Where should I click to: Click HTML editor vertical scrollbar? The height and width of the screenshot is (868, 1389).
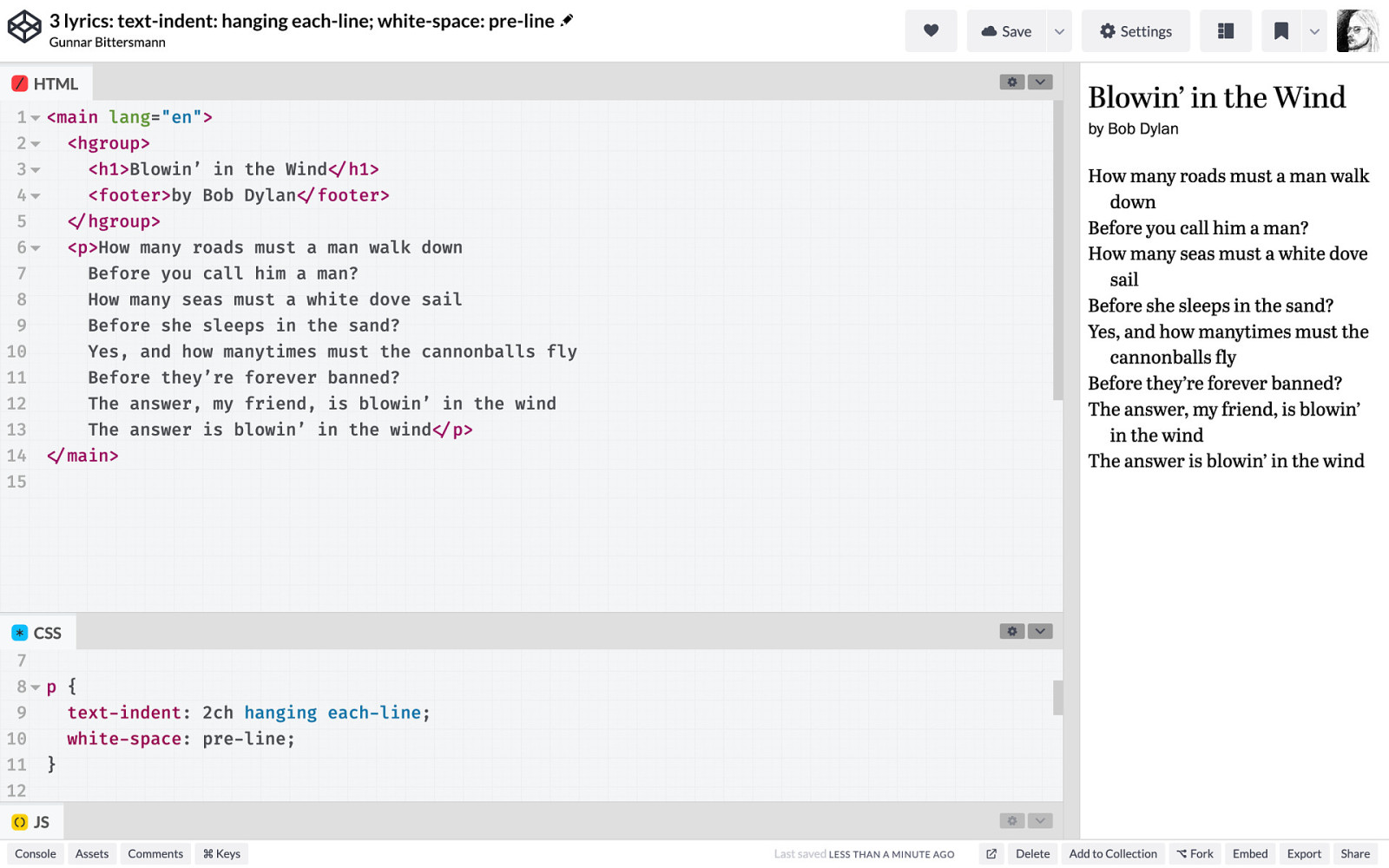coord(1057,252)
